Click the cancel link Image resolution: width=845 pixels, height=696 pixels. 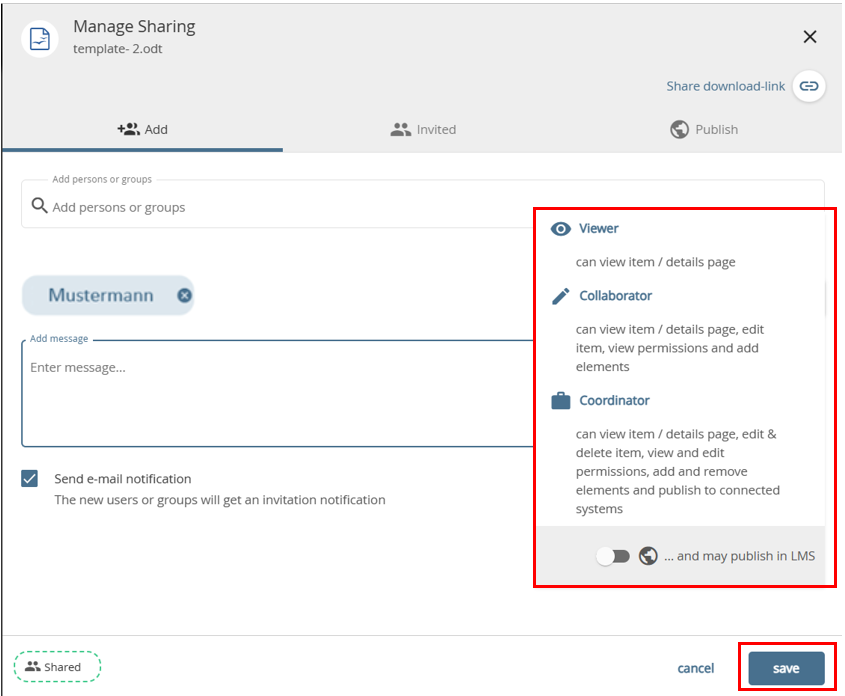(x=695, y=668)
